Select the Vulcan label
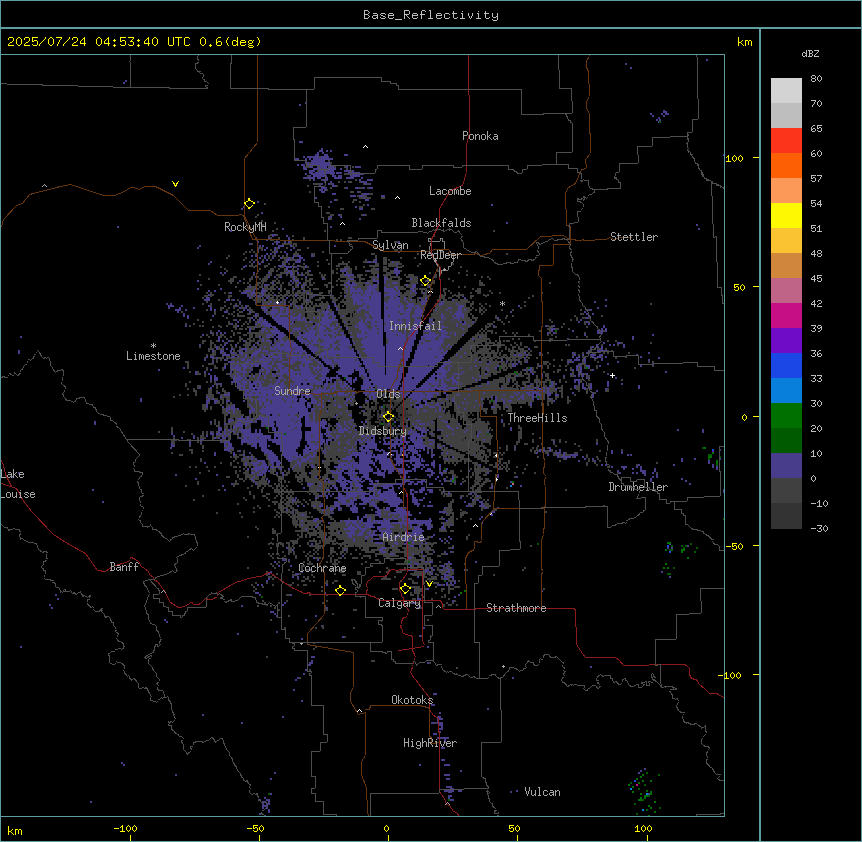The image size is (862, 842). point(542,792)
